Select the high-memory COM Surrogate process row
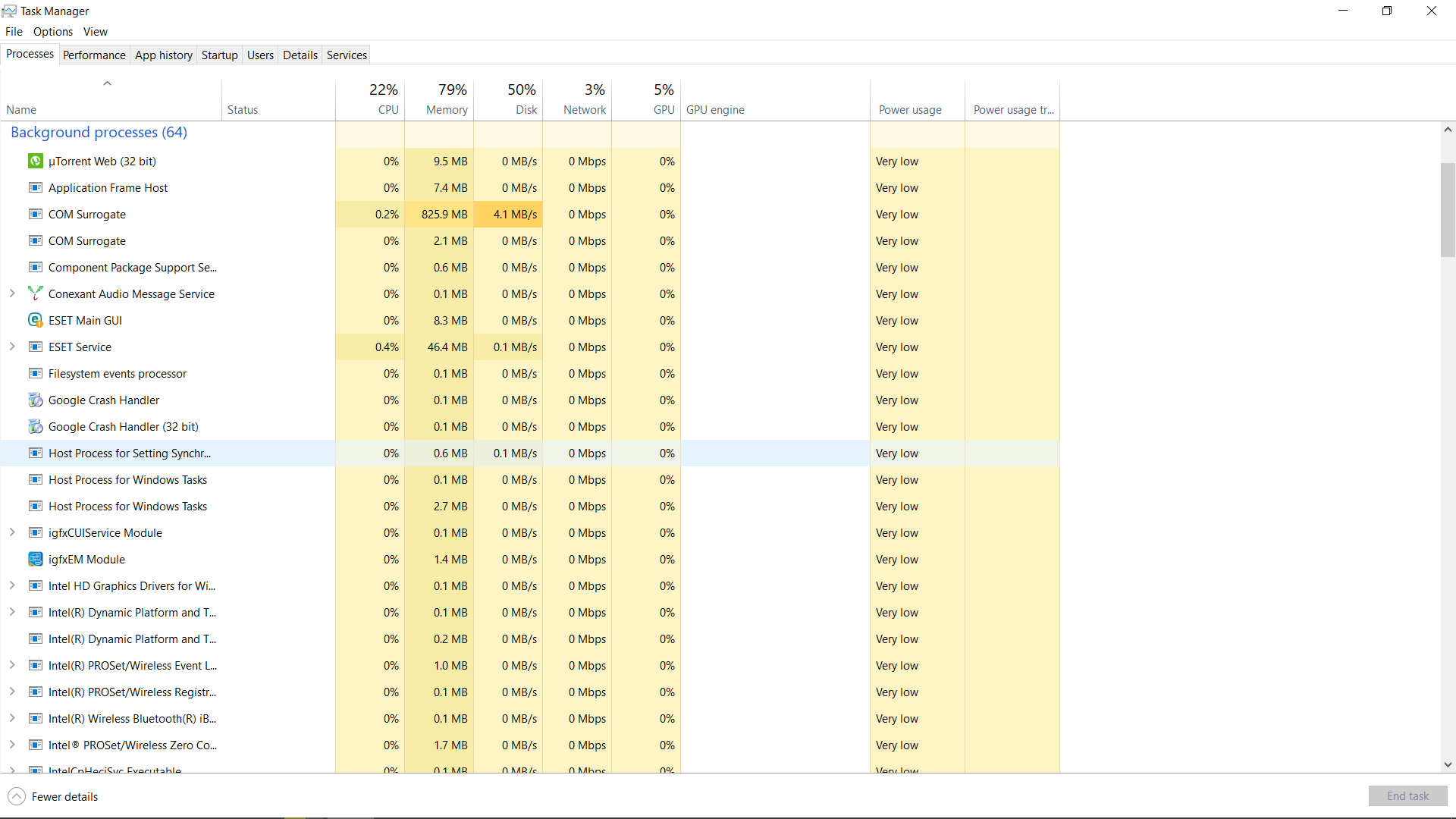Image resolution: width=1456 pixels, height=819 pixels. tap(87, 215)
